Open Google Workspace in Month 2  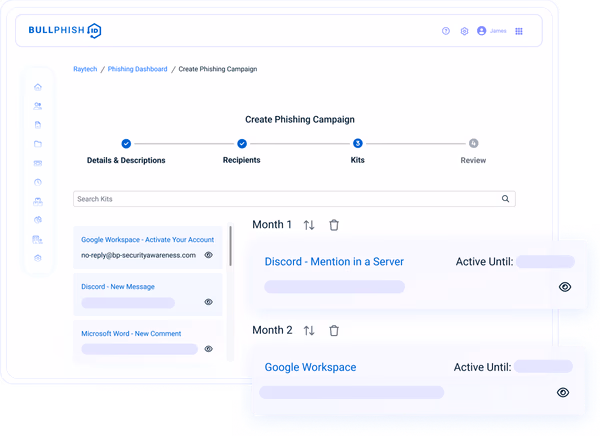(310, 367)
